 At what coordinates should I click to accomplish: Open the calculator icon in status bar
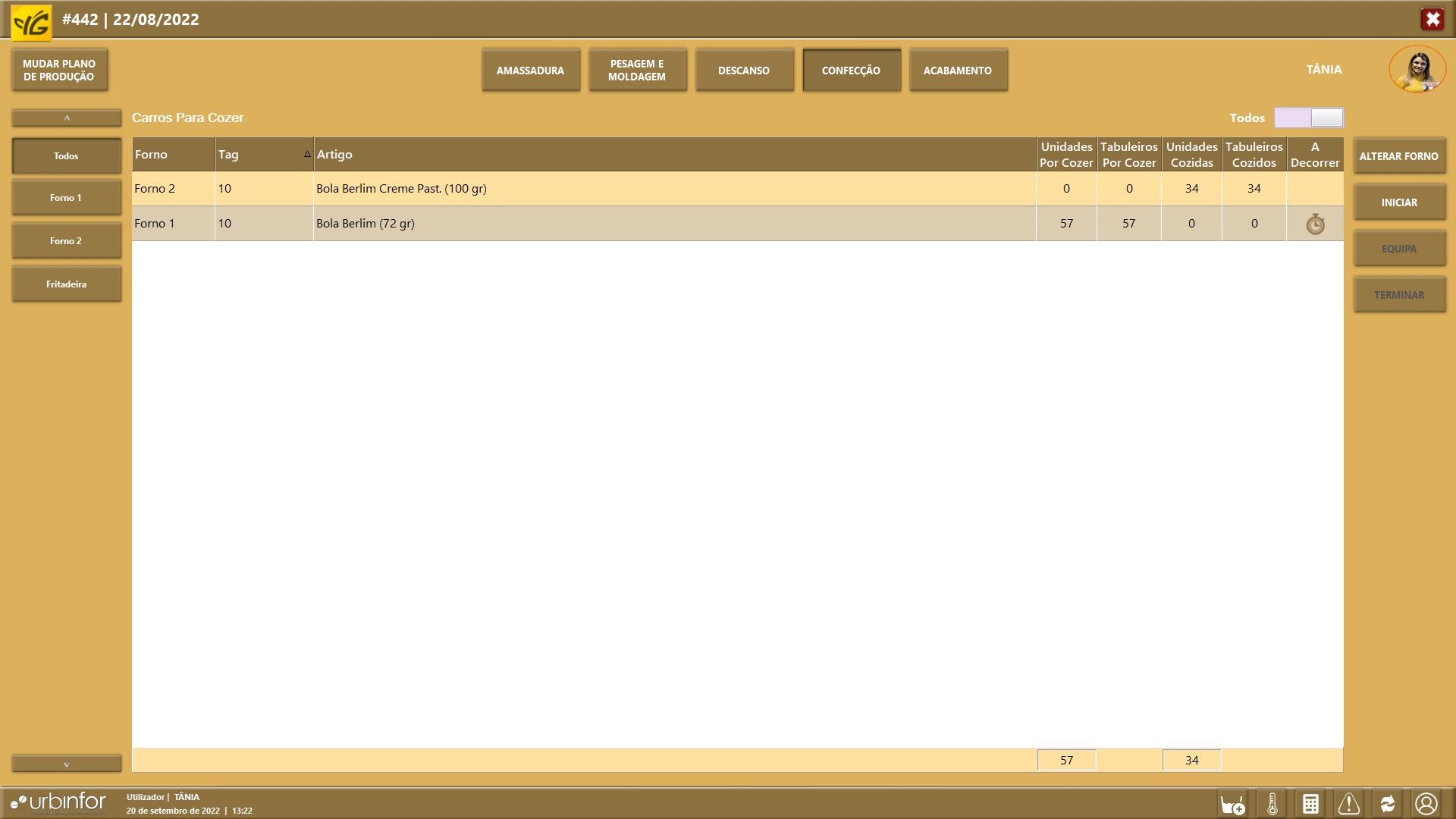[x=1310, y=804]
